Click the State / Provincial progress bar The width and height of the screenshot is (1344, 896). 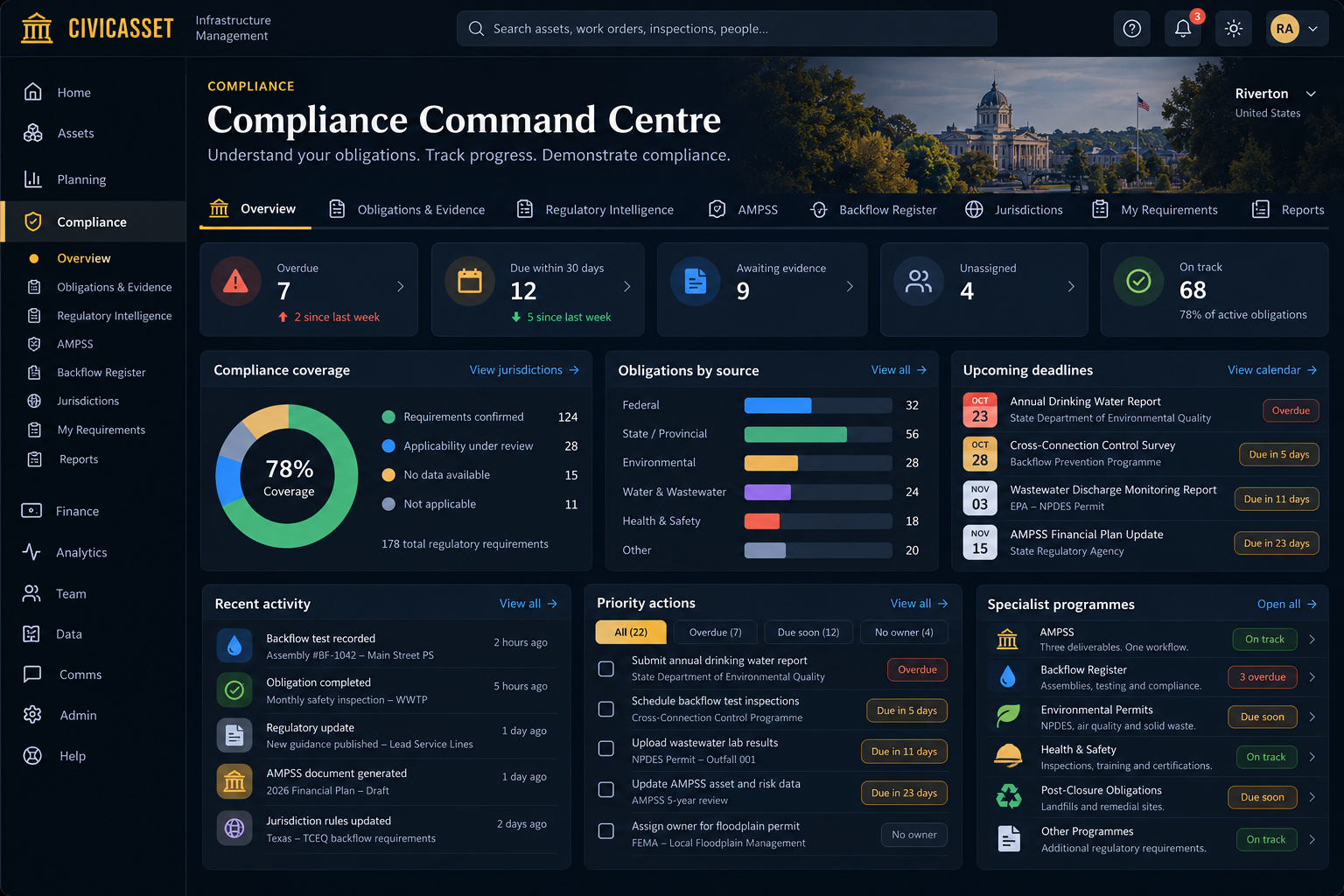[x=818, y=434]
